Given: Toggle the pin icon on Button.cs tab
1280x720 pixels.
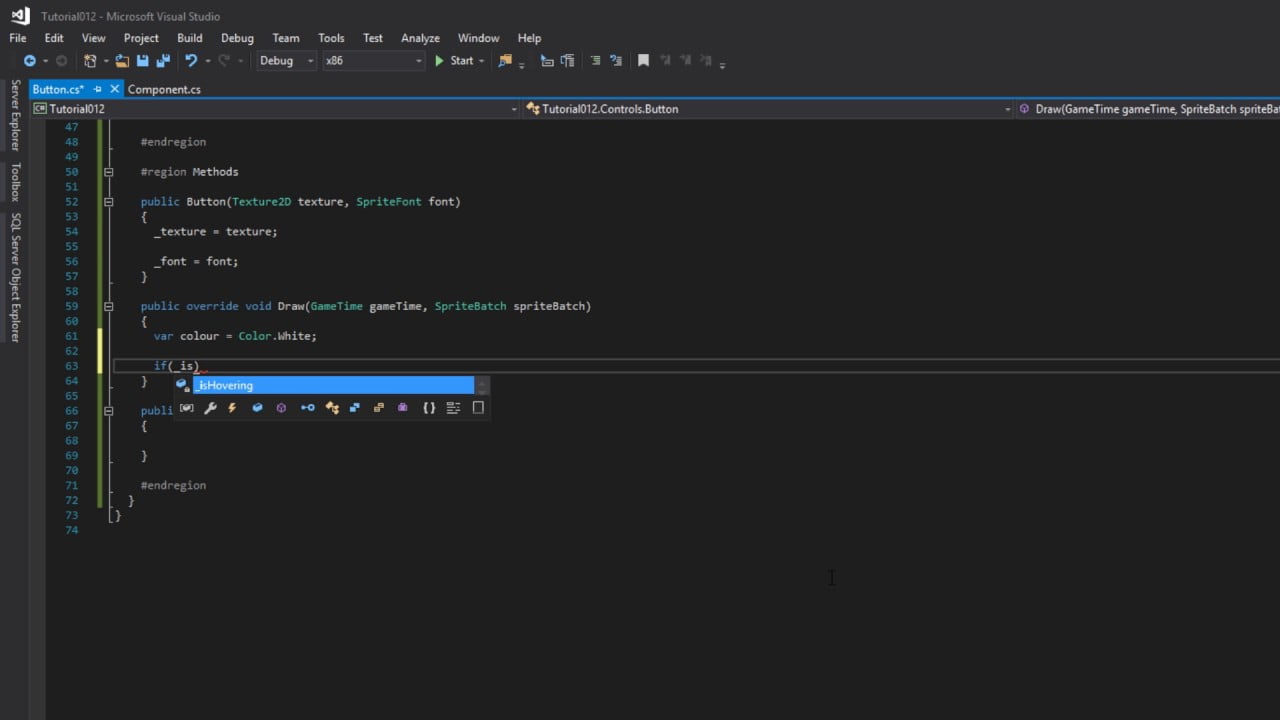Looking at the screenshot, I should click(x=97, y=89).
